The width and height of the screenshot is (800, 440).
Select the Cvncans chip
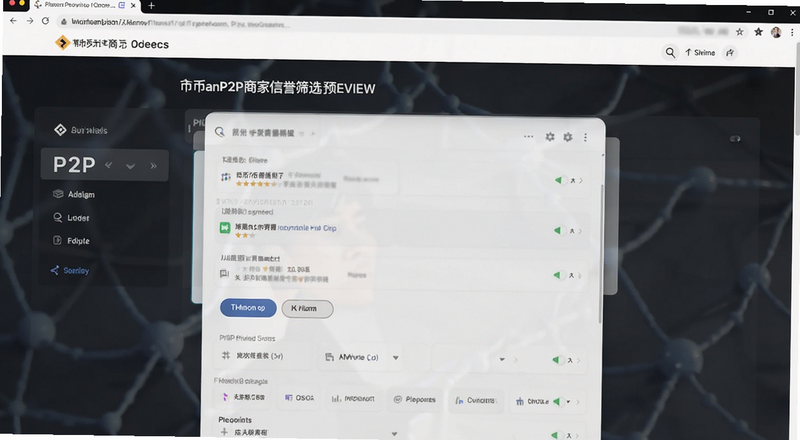(476, 401)
